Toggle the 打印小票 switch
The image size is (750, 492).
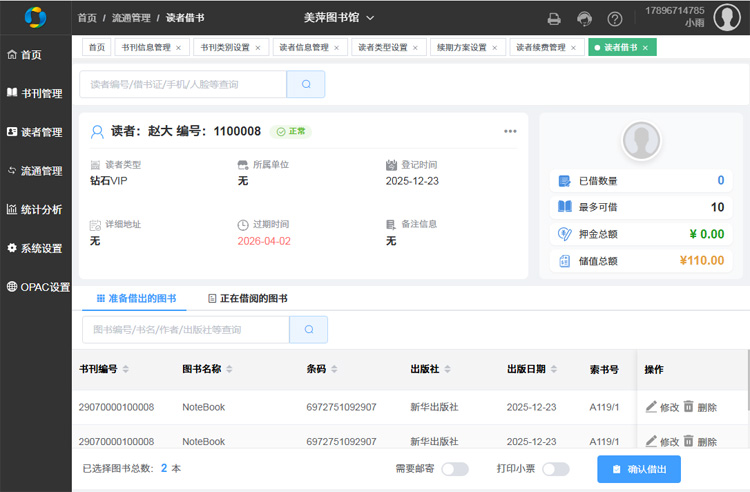coord(555,469)
